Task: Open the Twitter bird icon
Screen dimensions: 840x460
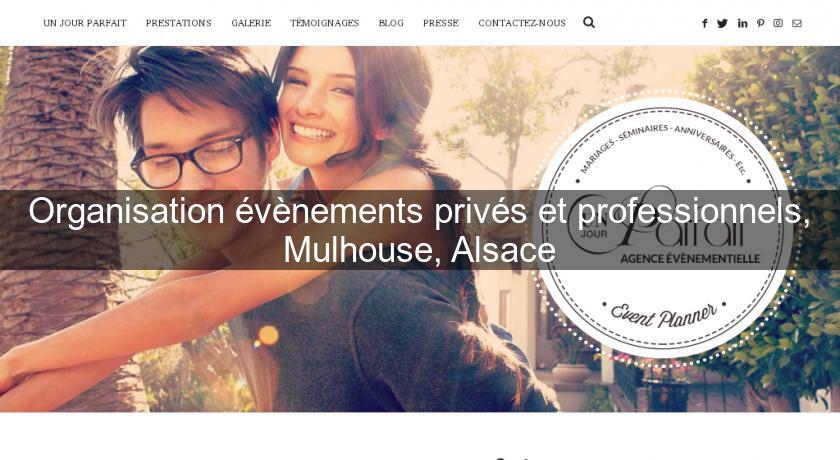Action: [722, 23]
